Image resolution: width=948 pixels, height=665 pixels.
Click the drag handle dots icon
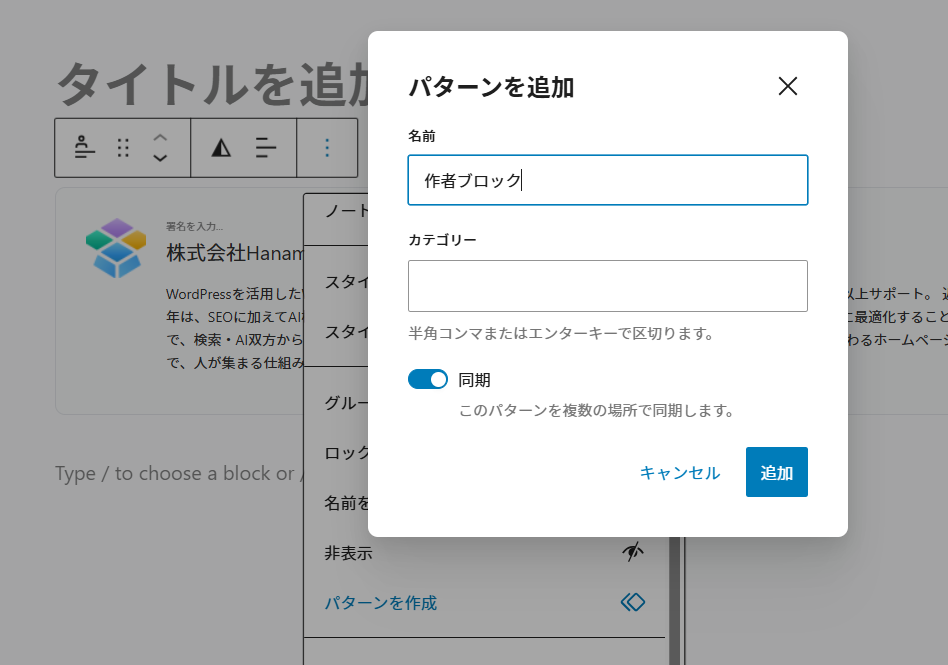click(x=124, y=148)
